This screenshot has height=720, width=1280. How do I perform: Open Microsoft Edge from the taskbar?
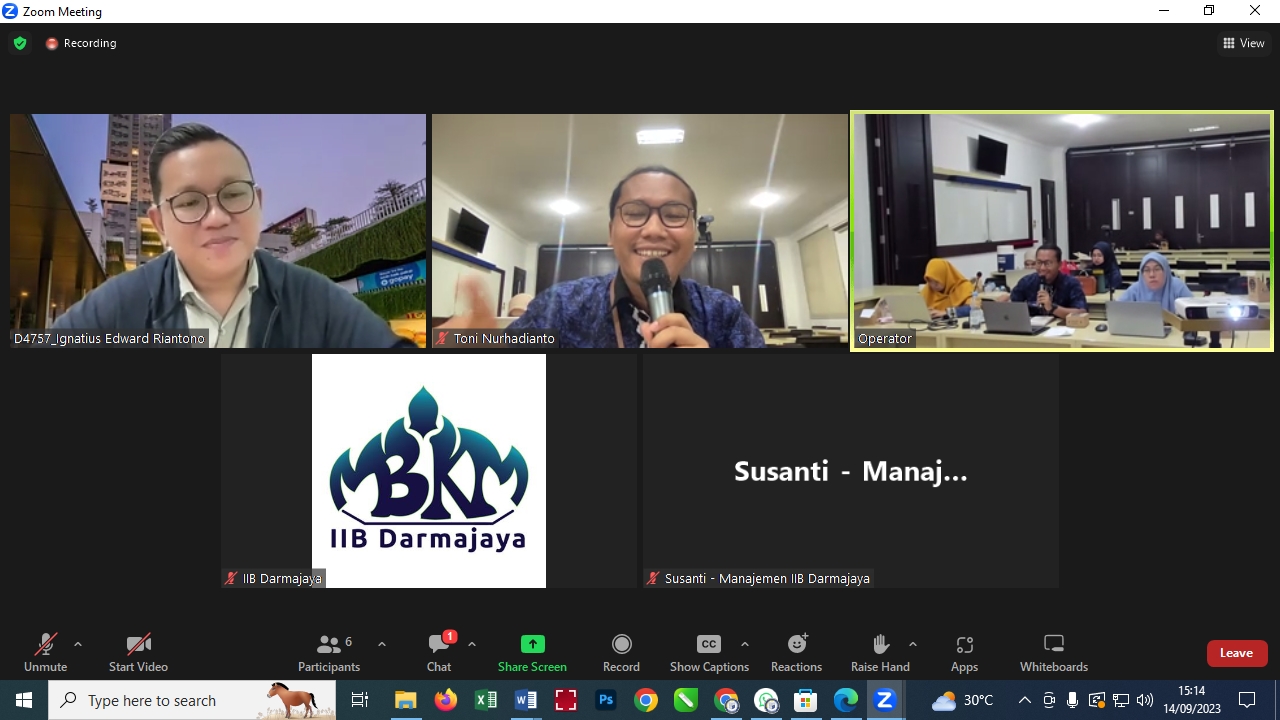click(x=846, y=700)
